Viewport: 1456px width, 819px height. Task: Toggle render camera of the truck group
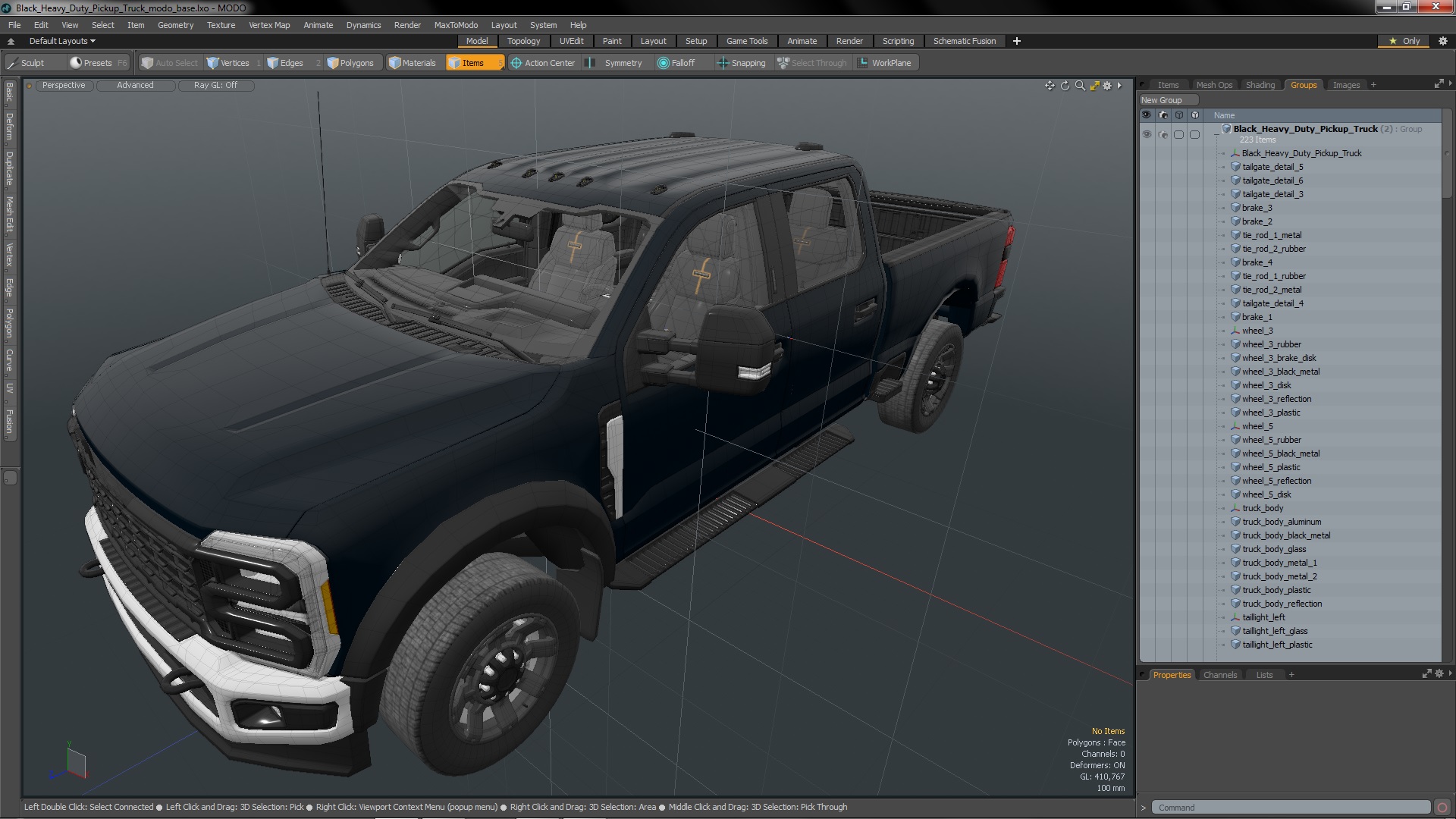click(x=1163, y=134)
